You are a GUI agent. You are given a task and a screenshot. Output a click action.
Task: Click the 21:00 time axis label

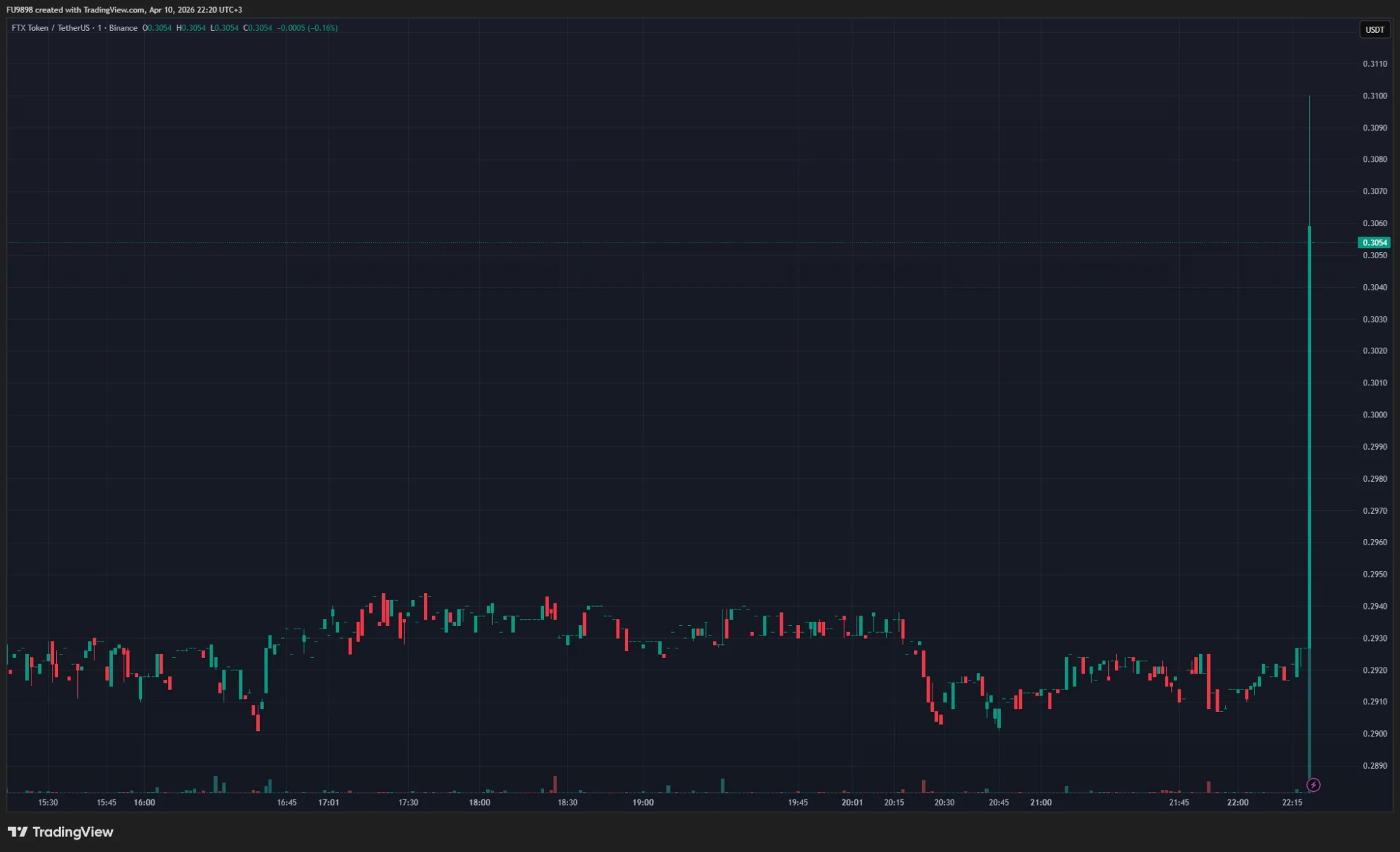click(x=1040, y=802)
